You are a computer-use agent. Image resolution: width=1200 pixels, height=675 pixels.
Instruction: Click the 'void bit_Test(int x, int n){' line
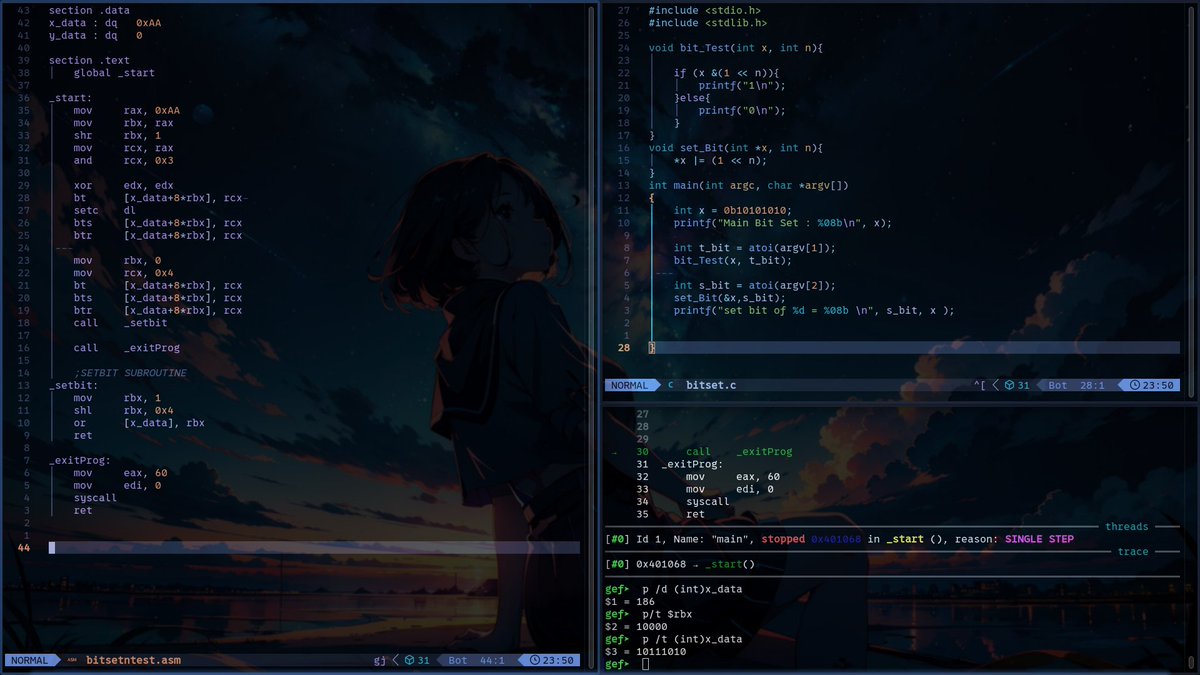coord(735,48)
